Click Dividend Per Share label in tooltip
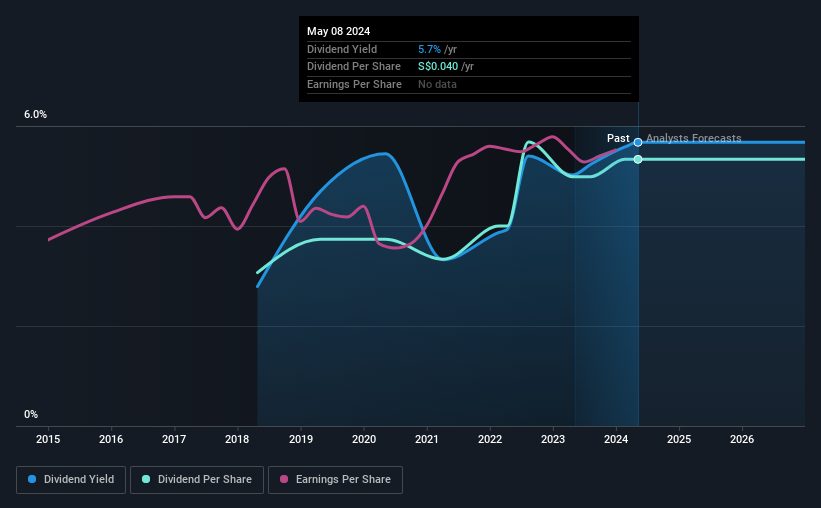 click(354, 67)
